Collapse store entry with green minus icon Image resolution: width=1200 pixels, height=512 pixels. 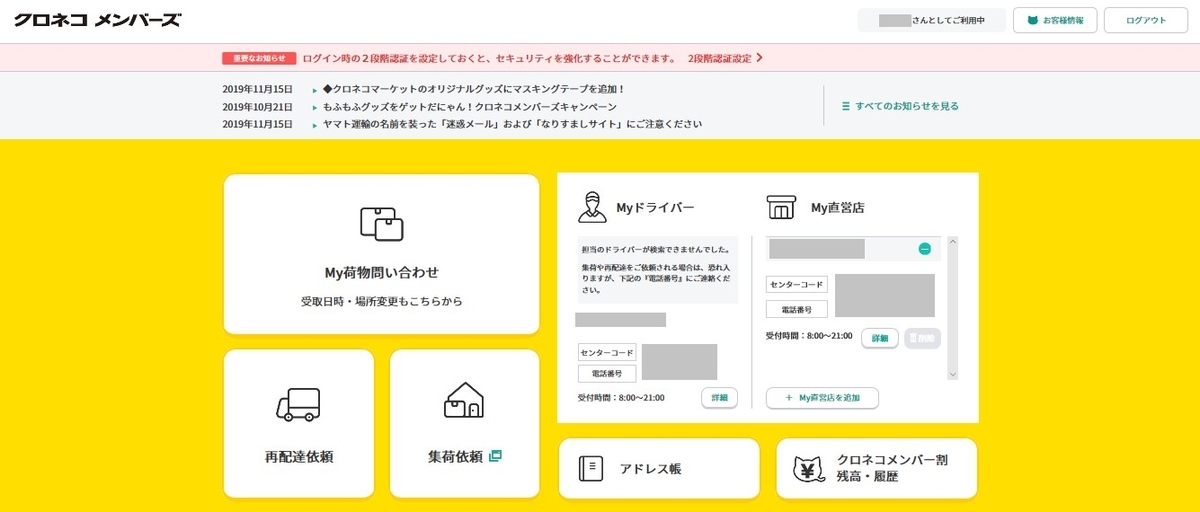[925, 248]
